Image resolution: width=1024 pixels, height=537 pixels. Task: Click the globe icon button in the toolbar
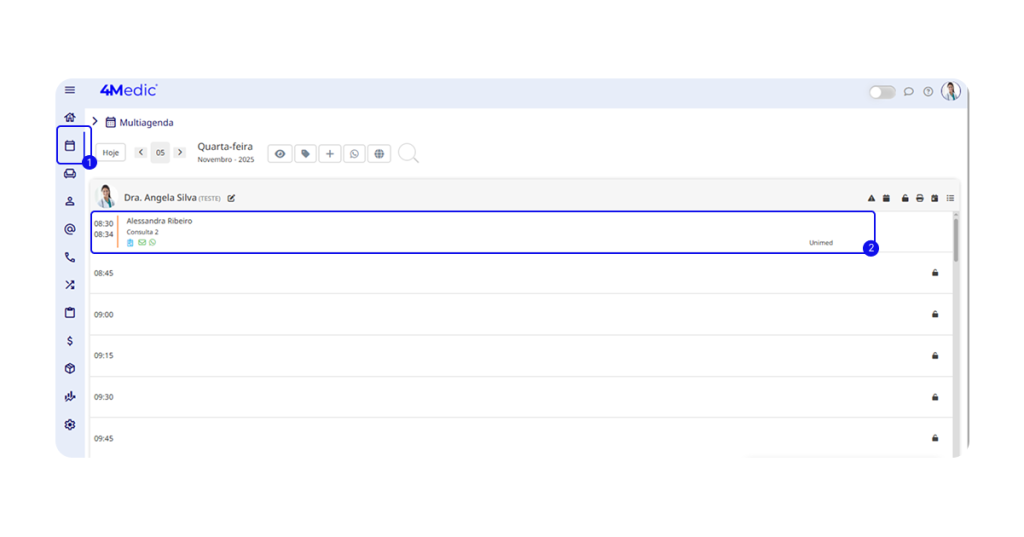[379, 154]
